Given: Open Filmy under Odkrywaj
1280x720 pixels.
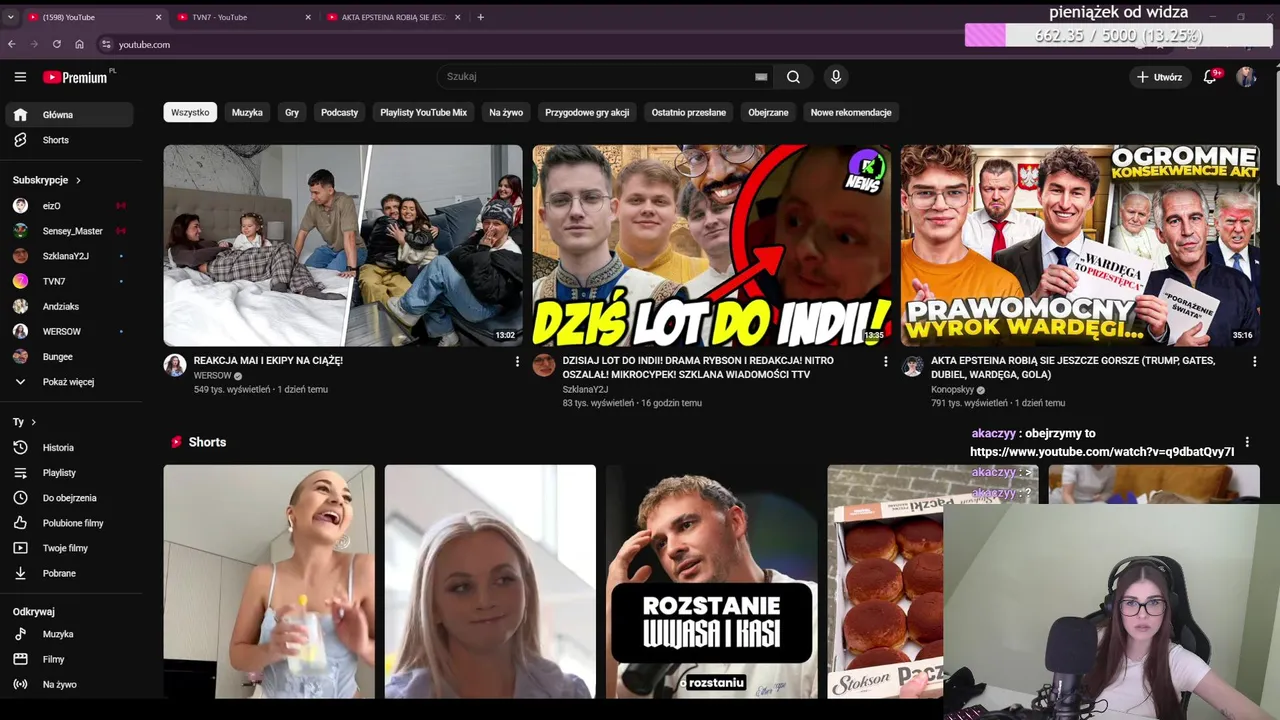Looking at the screenshot, I should pos(68,659).
